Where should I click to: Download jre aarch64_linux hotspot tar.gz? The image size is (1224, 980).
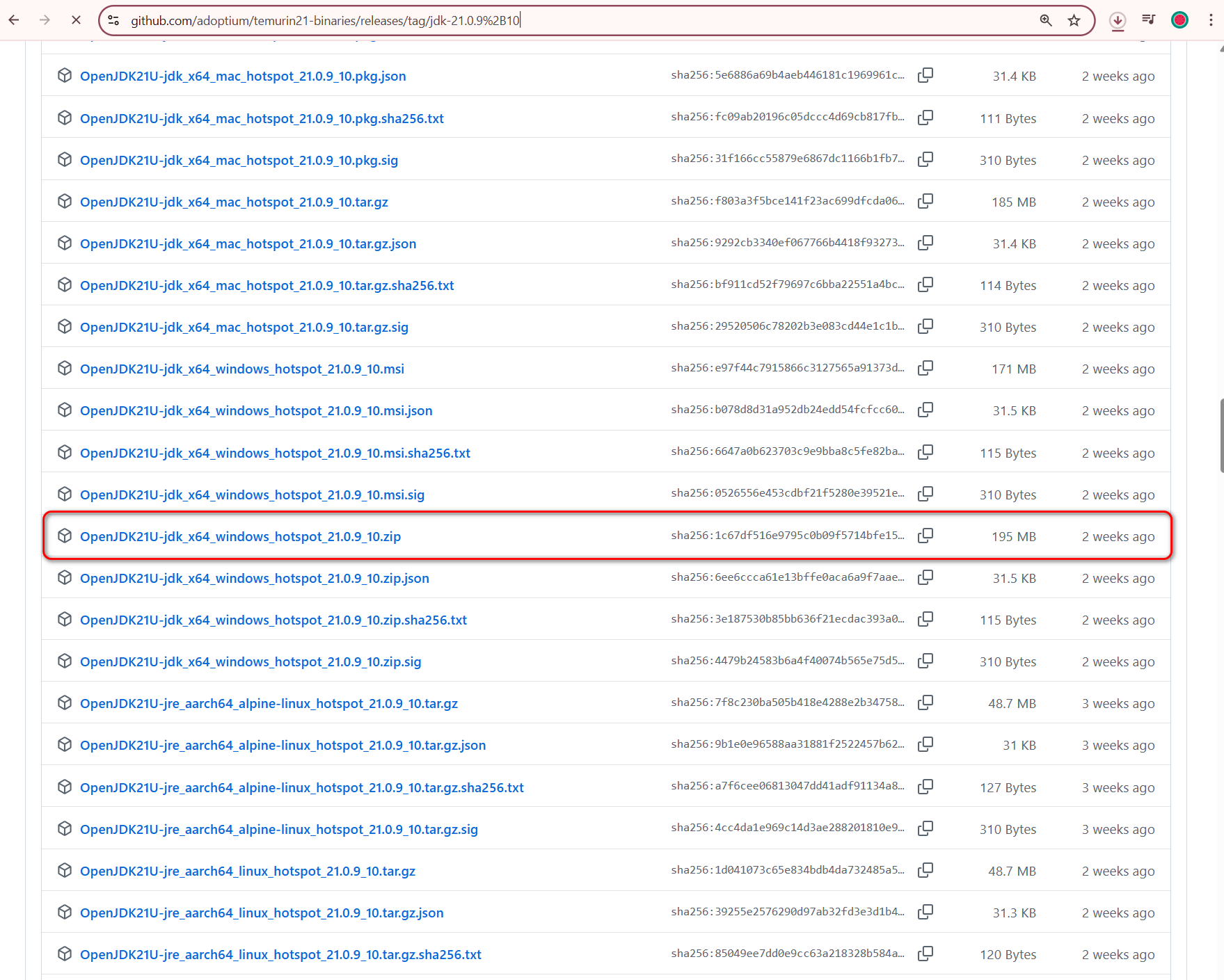(x=248, y=871)
